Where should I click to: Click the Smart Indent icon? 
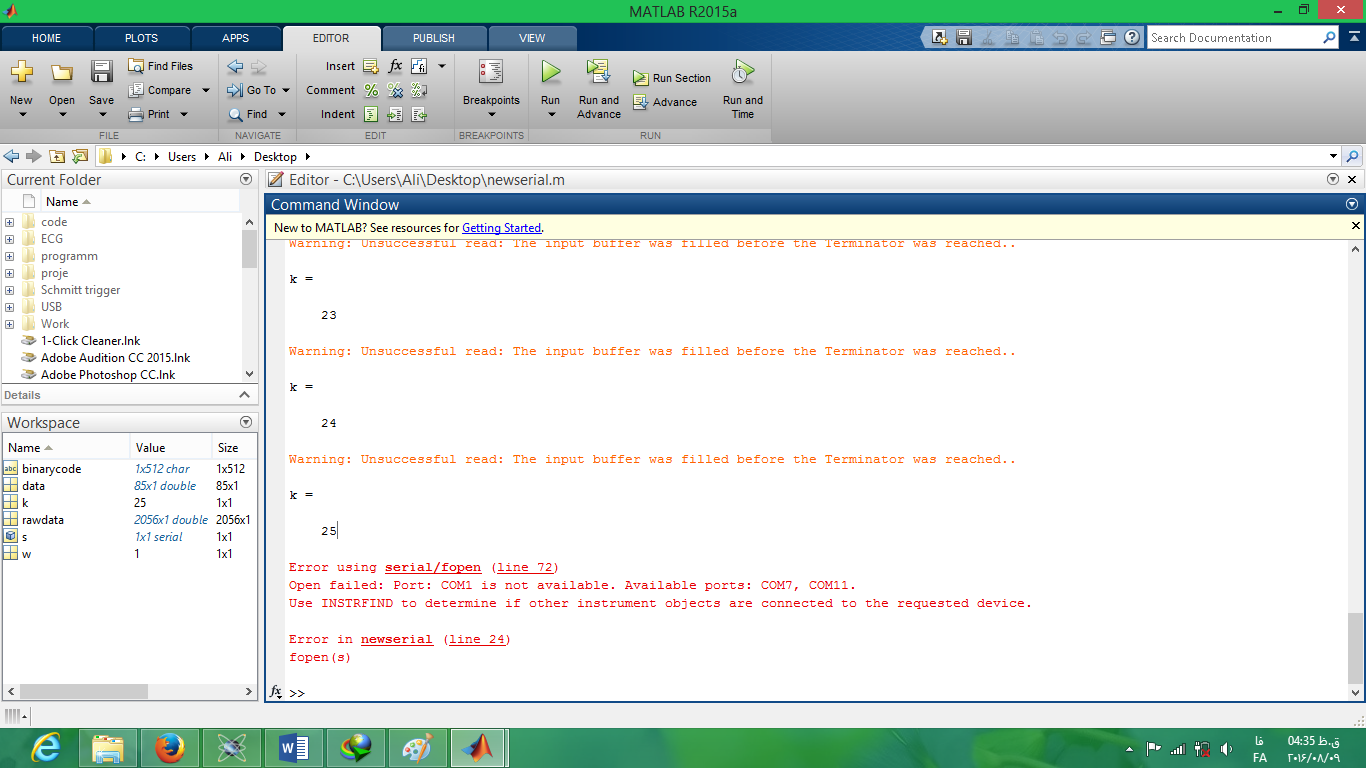pyautogui.click(x=371, y=114)
